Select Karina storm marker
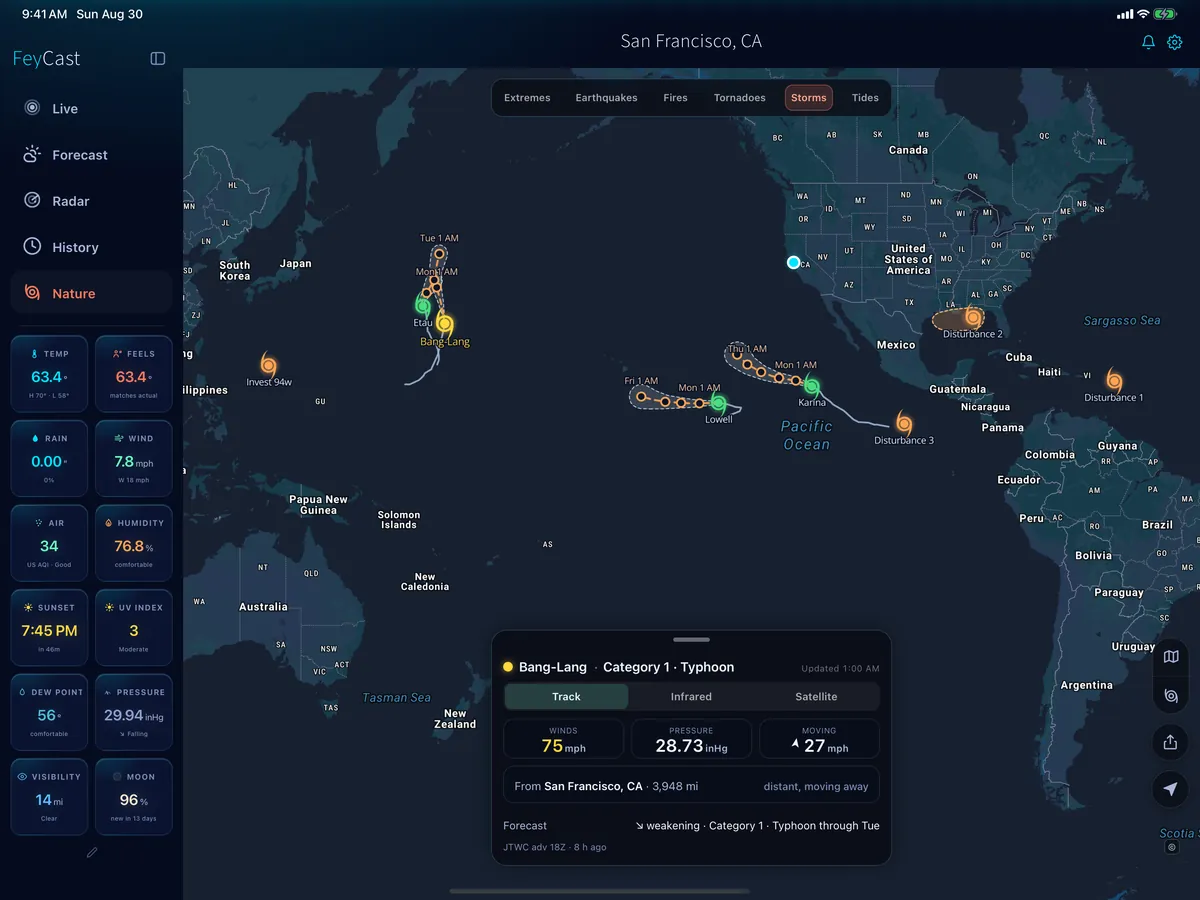The height and width of the screenshot is (900, 1200). point(811,386)
